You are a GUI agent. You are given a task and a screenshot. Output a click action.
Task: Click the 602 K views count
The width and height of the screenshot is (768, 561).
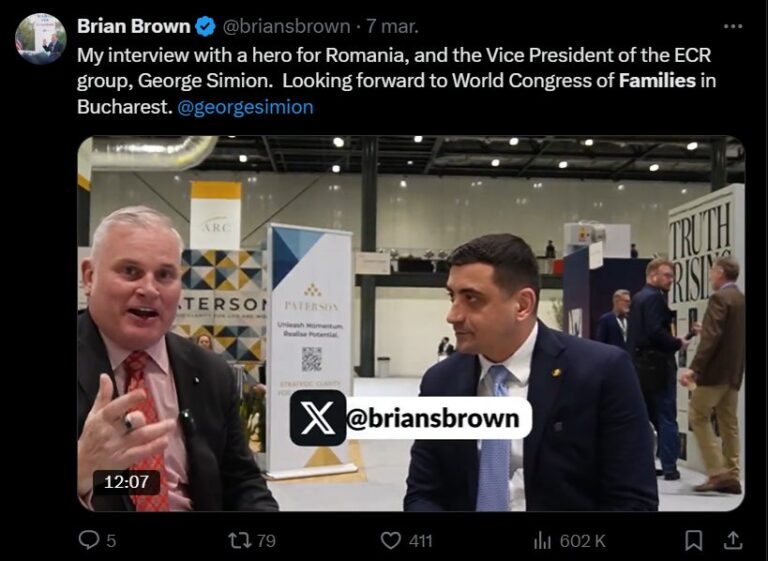coord(582,541)
